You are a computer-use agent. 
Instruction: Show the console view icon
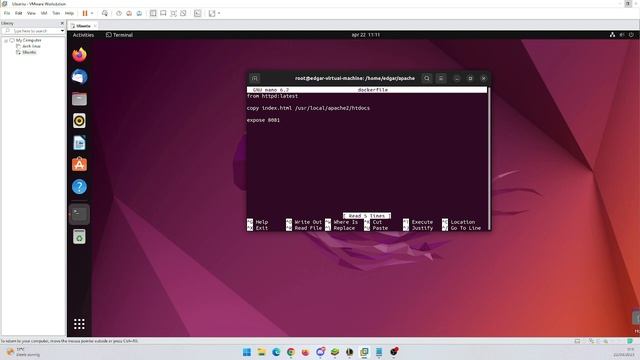pos(198,13)
